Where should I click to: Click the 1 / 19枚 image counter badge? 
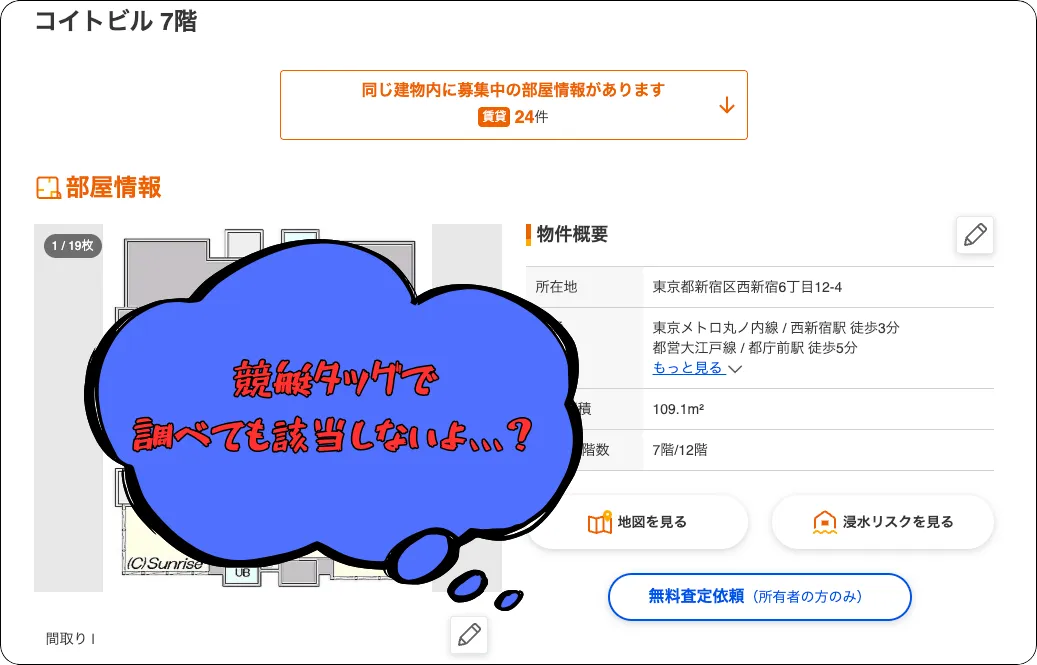(x=73, y=246)
